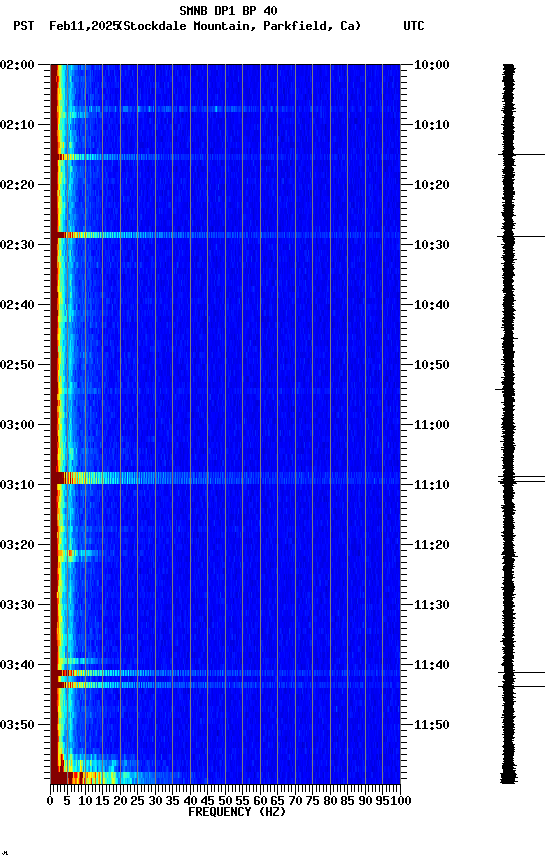Click the title "SMNB DP1 BP 40"
This screenshot has width=552, height=864.
[228, 10]
